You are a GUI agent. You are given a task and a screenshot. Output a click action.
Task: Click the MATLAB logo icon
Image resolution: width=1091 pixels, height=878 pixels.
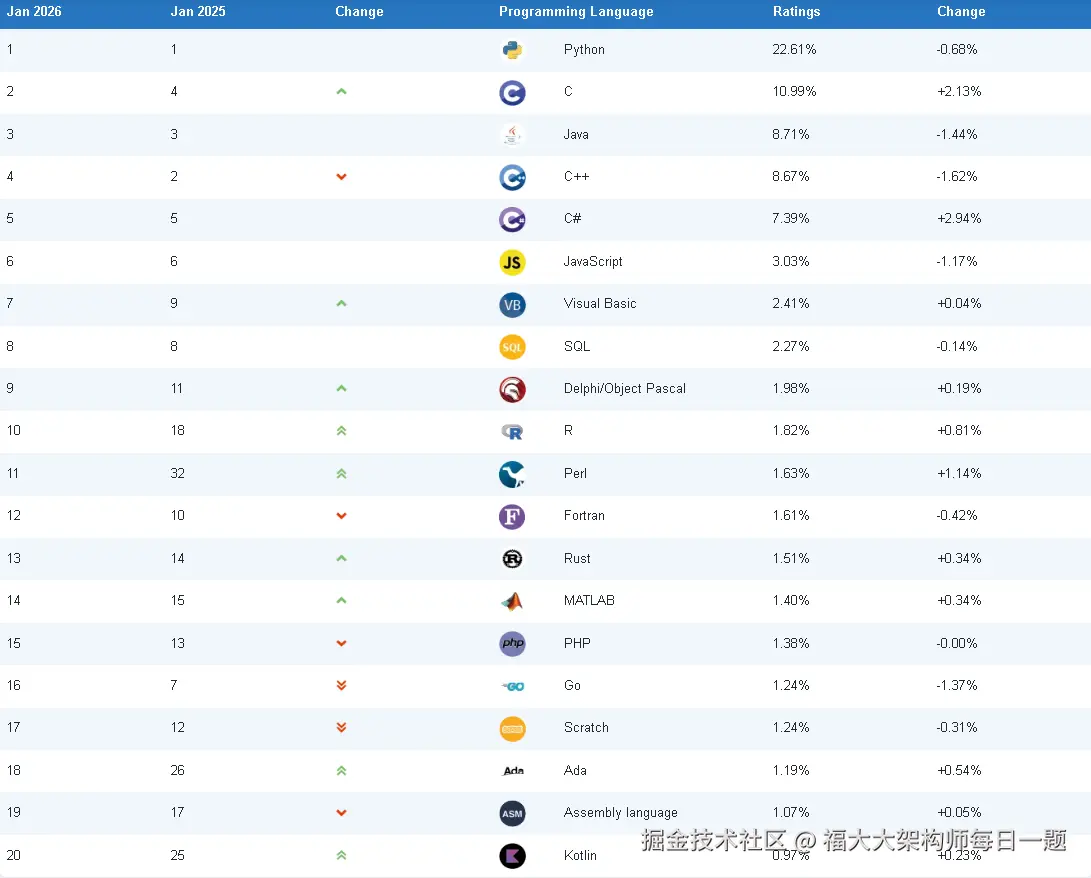pos(512,601)
